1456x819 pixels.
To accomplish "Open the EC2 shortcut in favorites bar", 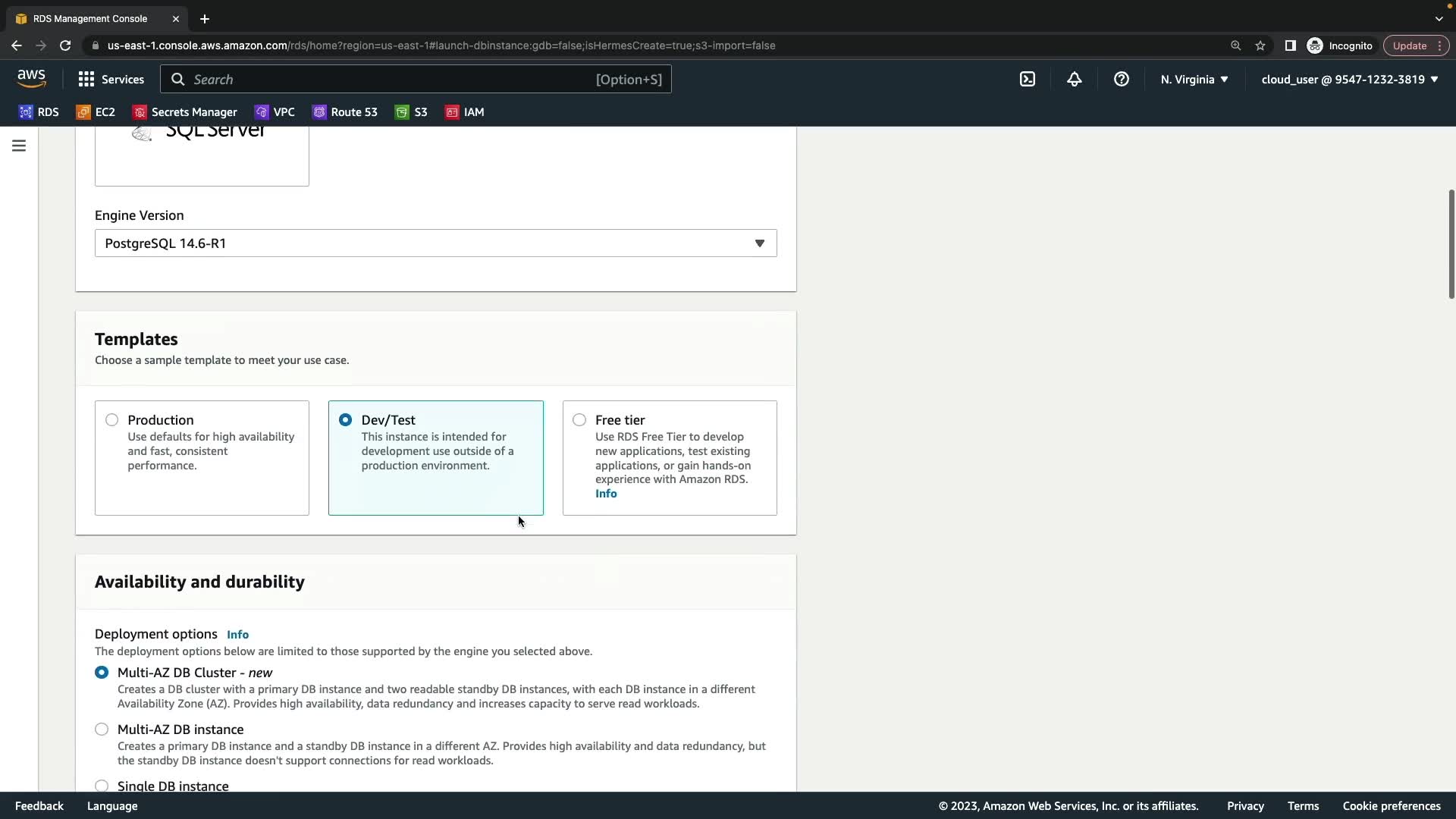I will point(96,111).
